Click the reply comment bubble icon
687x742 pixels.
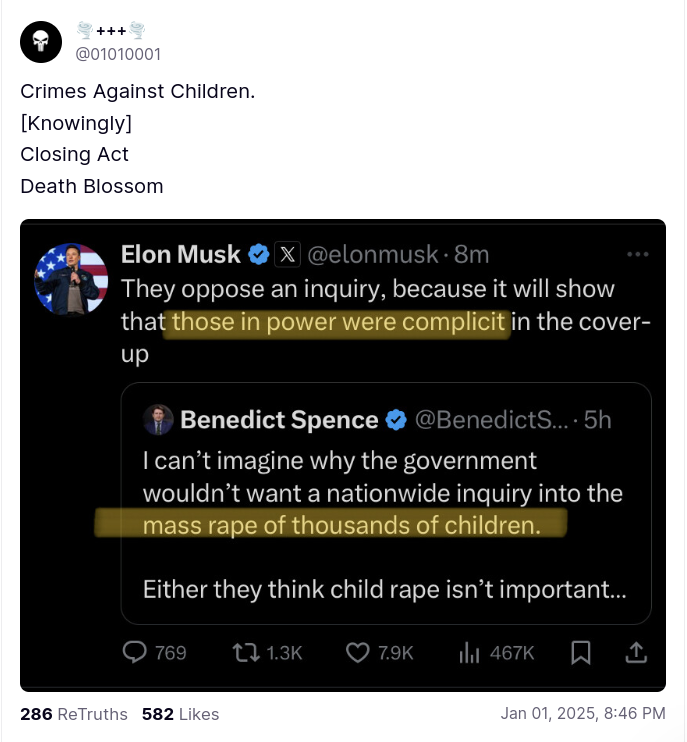(134, 652)
